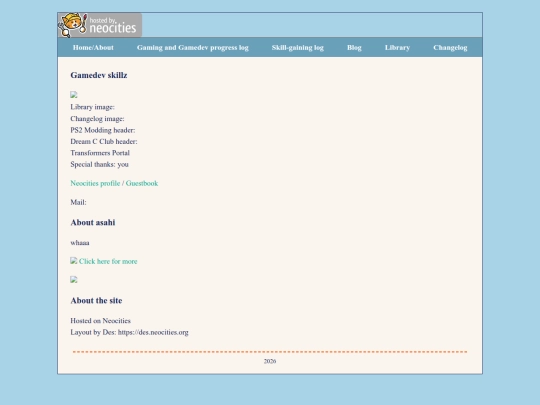
Task: Click the Dream C Club header: line
Action: tap(104, 142)
